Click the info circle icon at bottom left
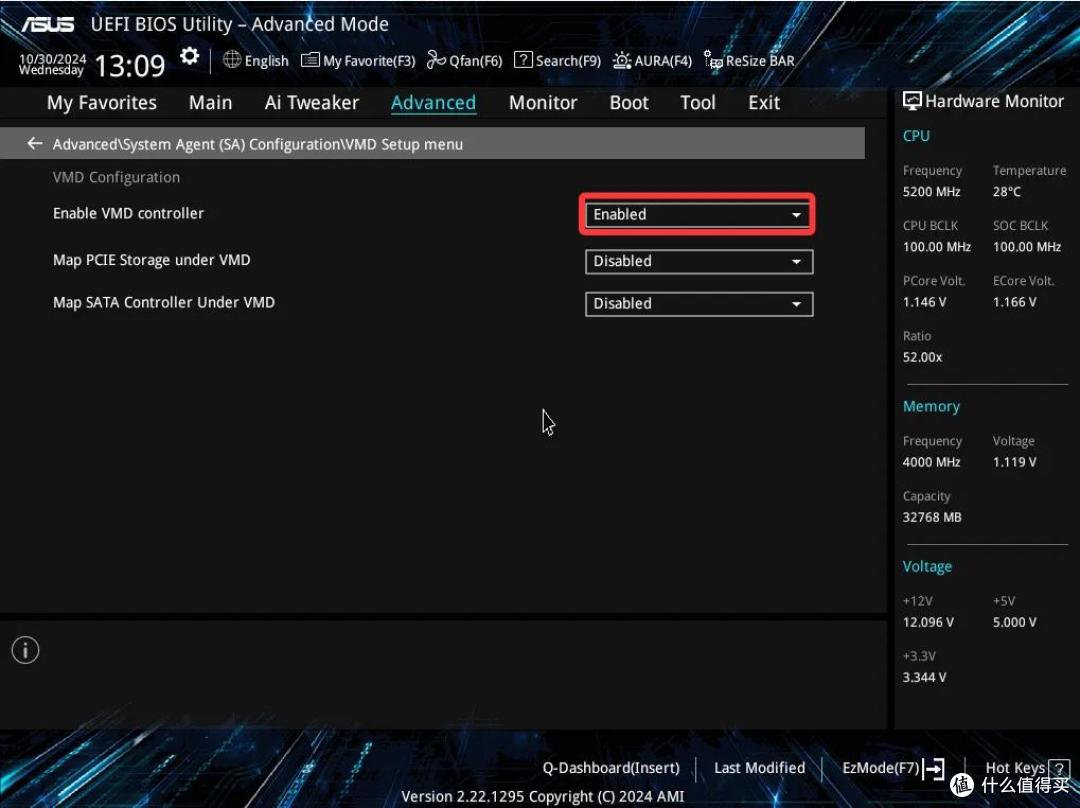 coord(25,650)
